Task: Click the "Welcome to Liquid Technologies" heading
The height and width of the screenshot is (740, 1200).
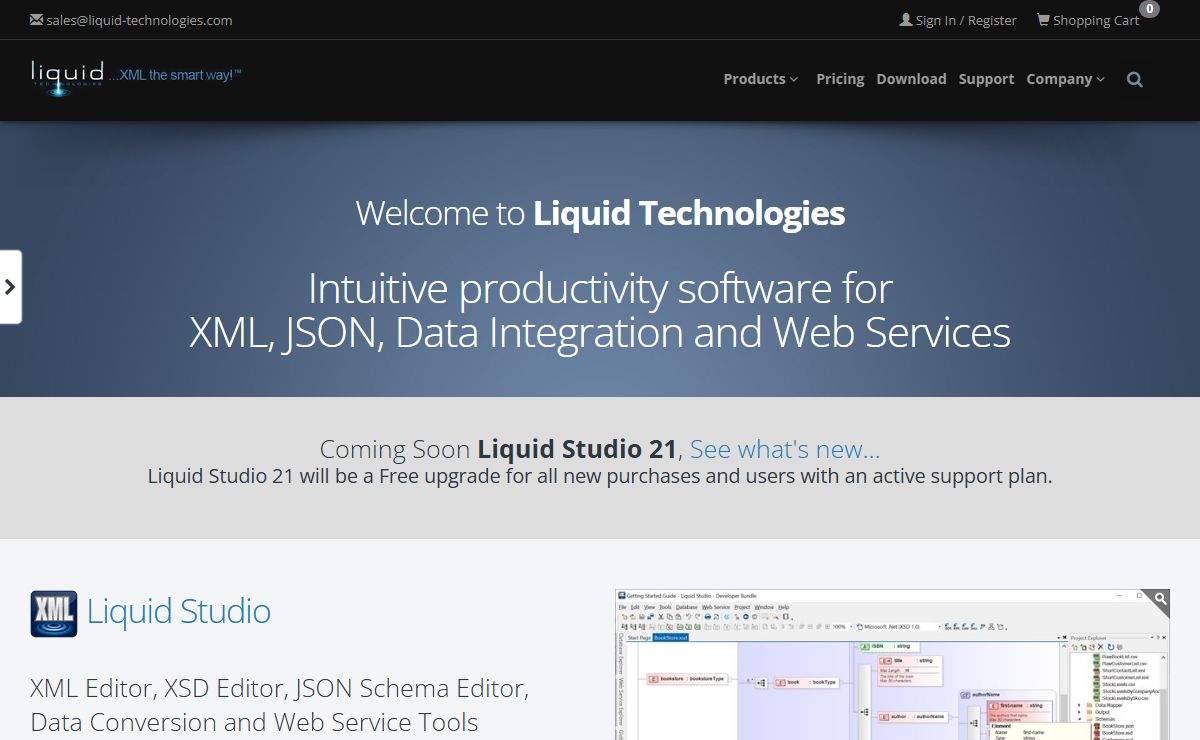Action: [x=600, y=213]
